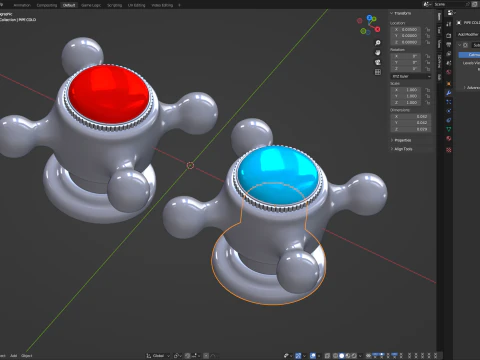This screenshot has width=480, height=360.
Task: Open the World properties tab icon
Action: 449,72
